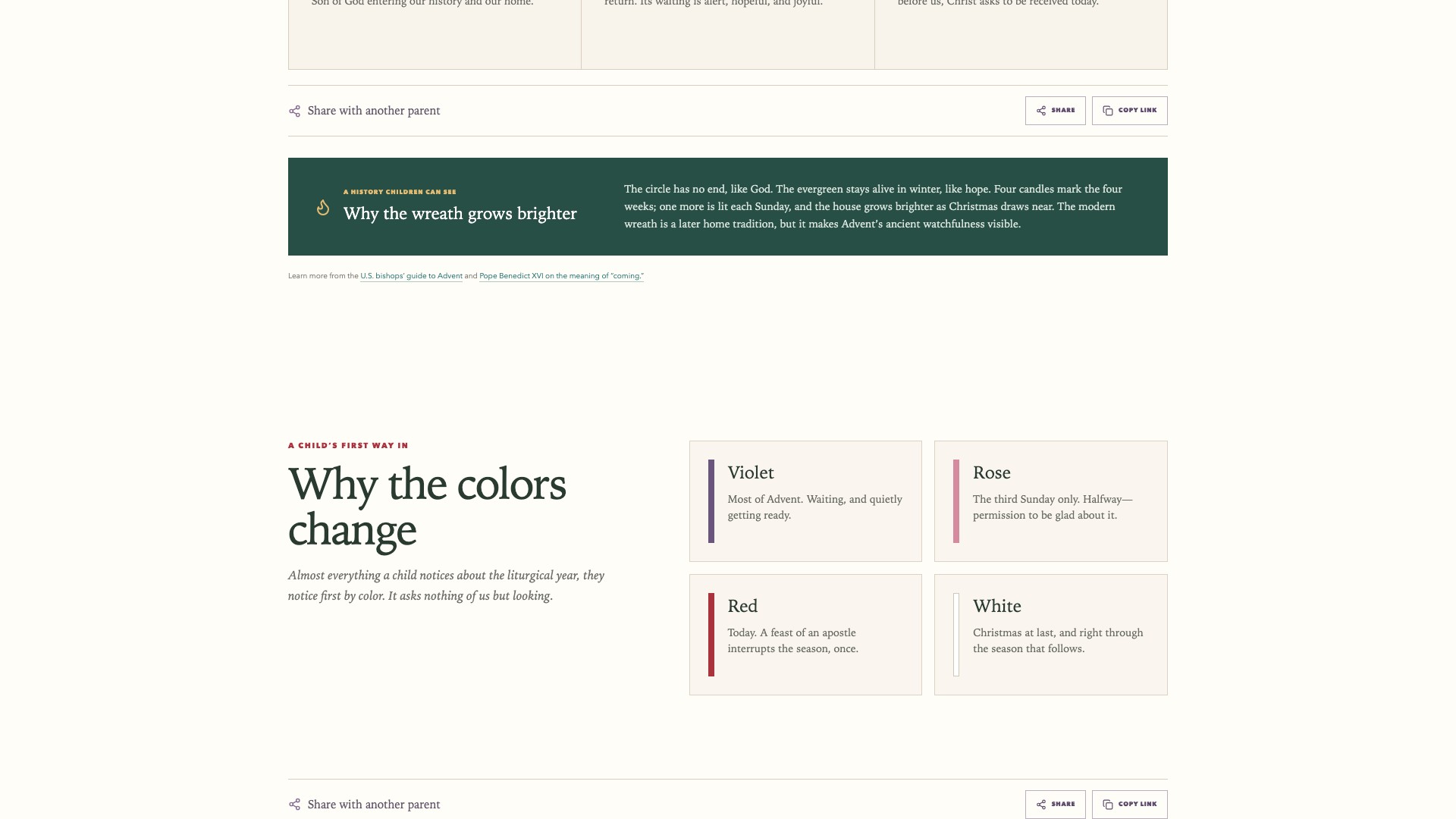Click italic text 'Almost everything a child notices'
This screenshot has height=819, width=1456.
point(446,585)
